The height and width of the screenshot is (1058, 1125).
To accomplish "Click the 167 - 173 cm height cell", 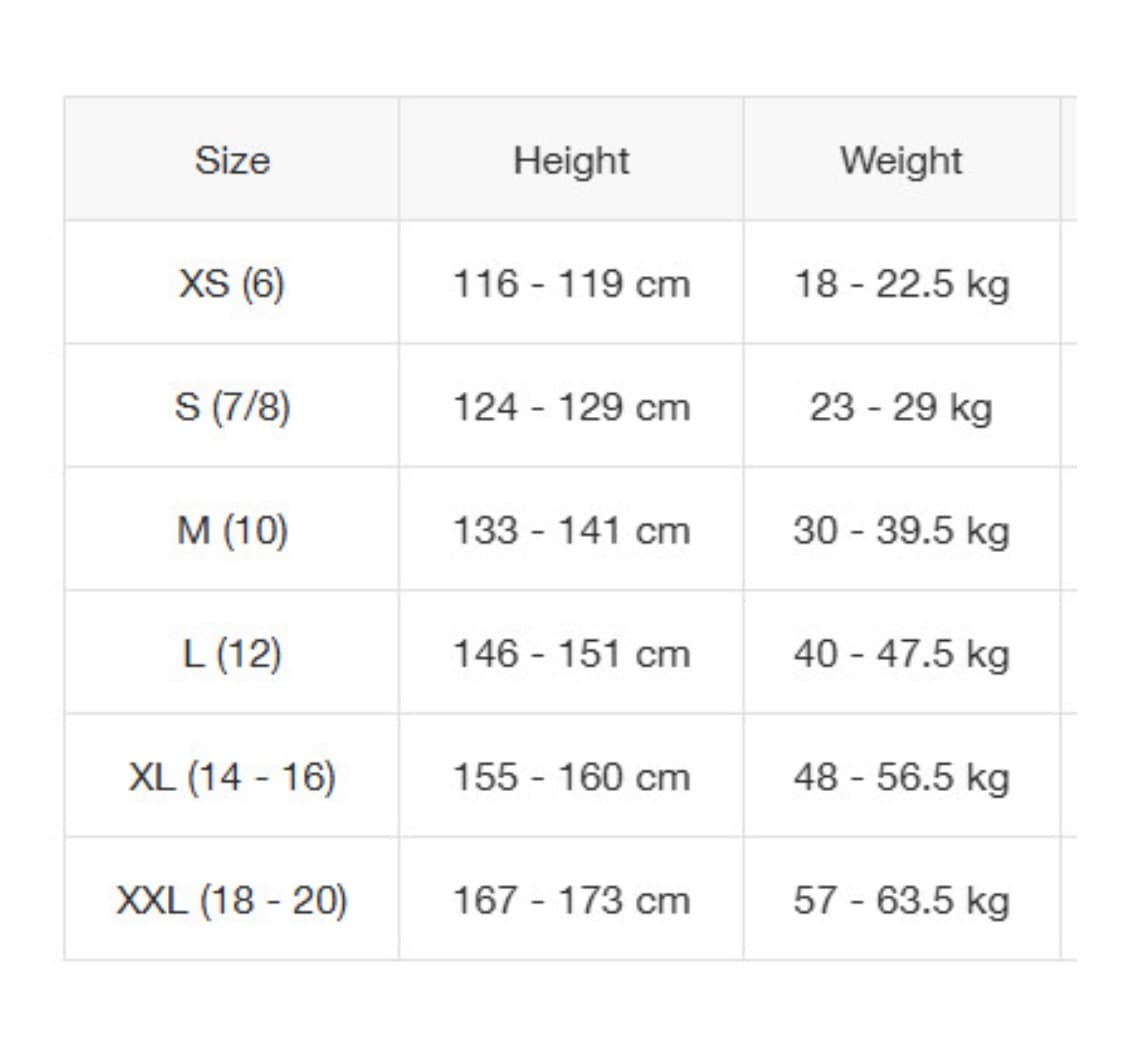I will [x=571, y=900].
